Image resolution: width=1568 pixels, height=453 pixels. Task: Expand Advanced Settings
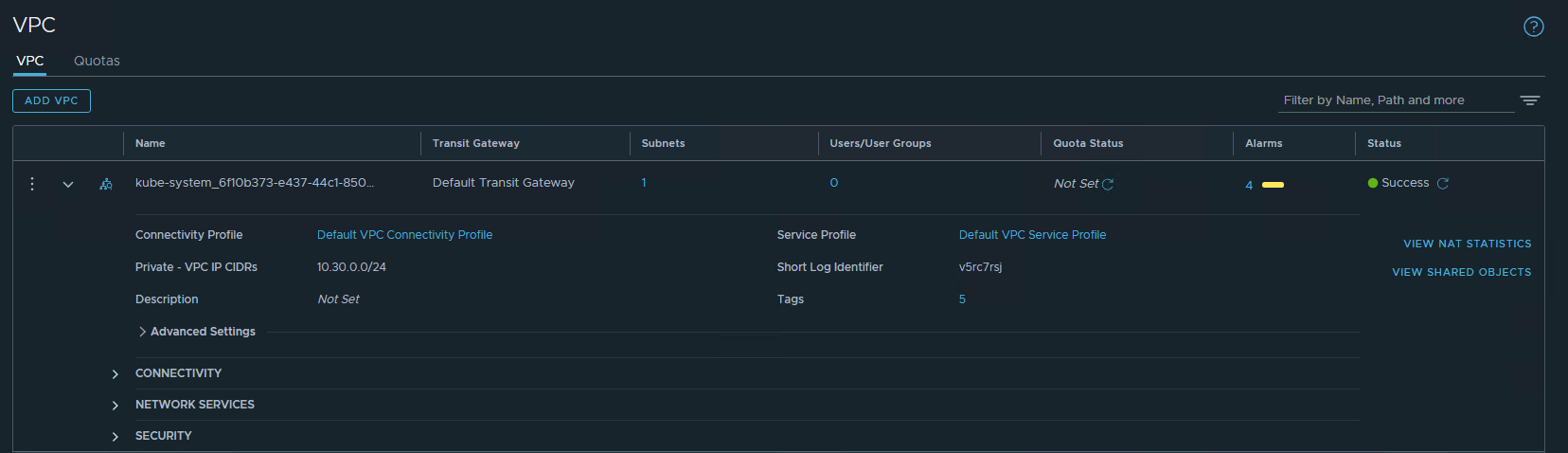tap(143, 332)
